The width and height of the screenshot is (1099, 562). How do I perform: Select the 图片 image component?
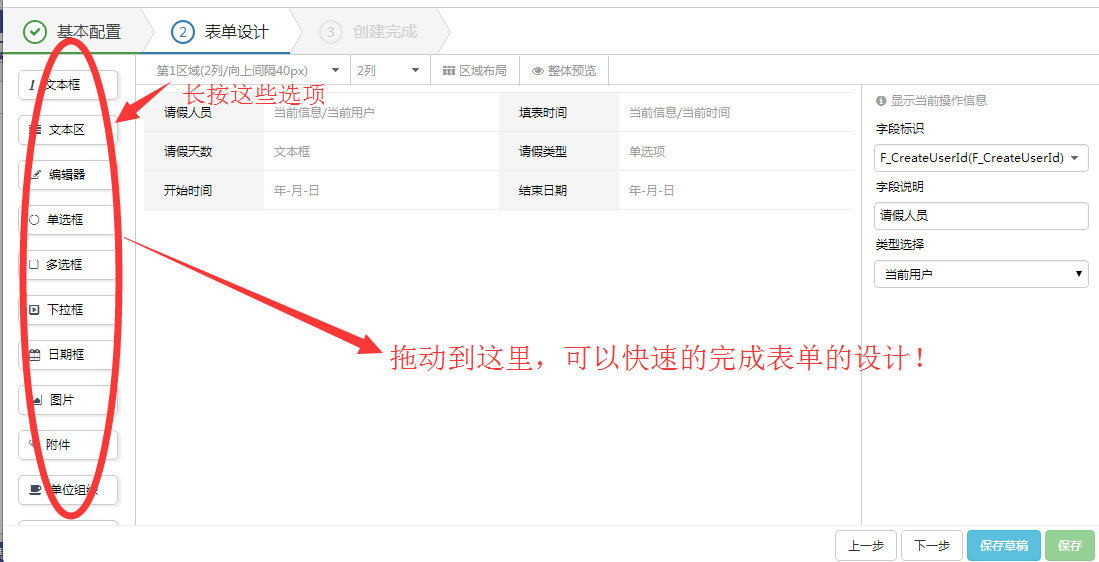coord(67,400)
